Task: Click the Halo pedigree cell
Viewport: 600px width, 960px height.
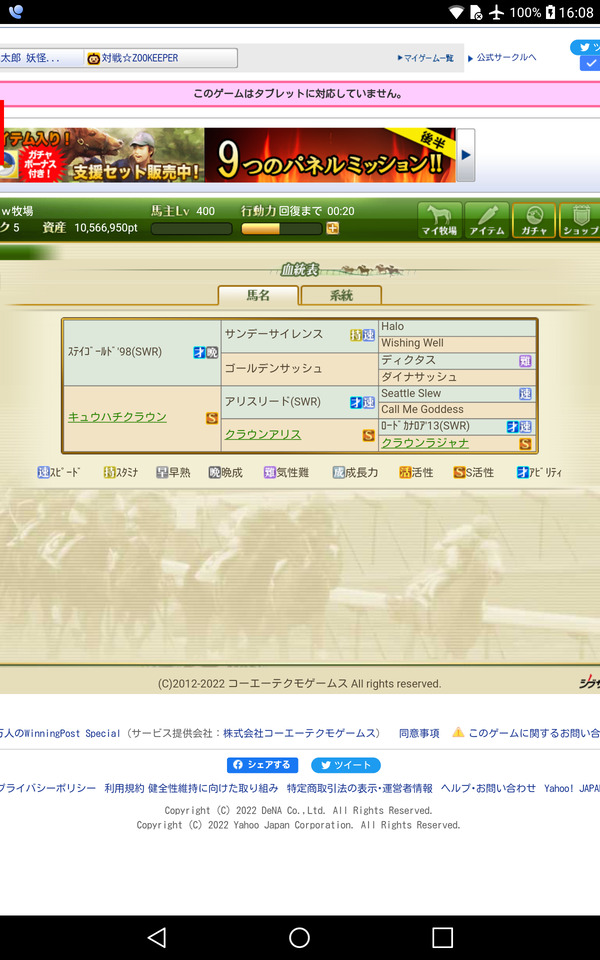Action: [x=457, y=327]
